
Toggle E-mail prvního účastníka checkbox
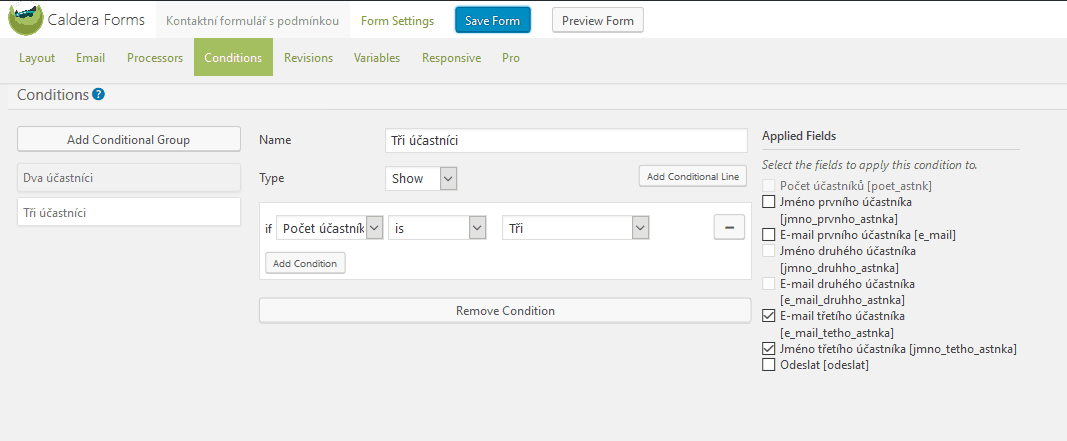tap(768, 235)
